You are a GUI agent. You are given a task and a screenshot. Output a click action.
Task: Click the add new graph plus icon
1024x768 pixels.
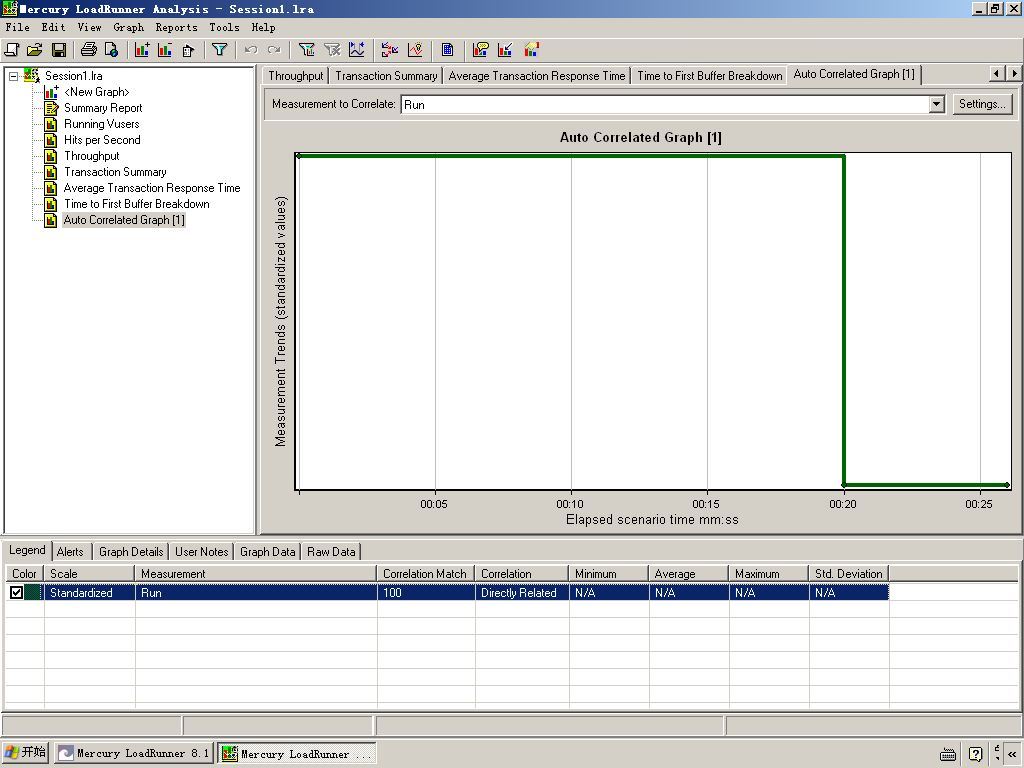pyautogui.click(x=142, y=50)
